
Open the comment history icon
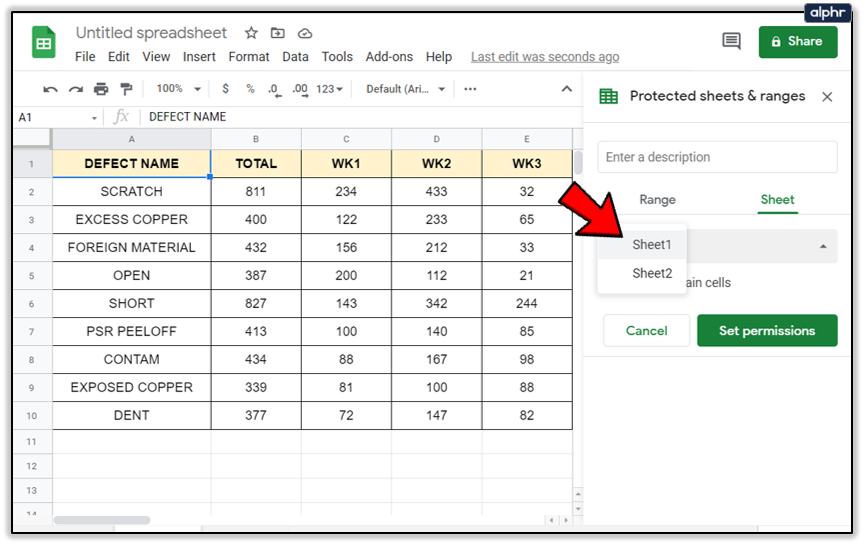(731, 41)
